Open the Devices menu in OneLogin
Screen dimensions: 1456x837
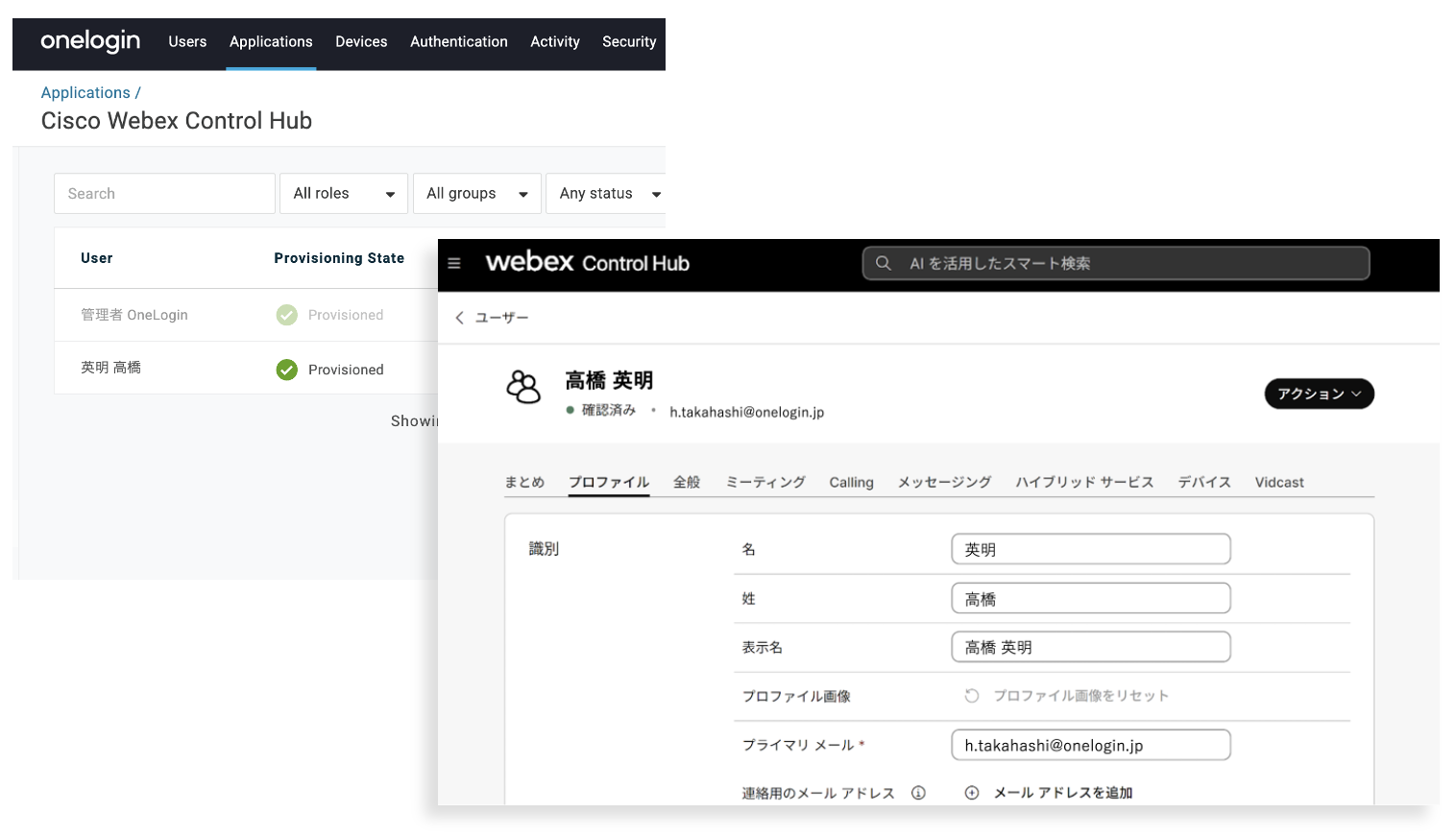pyautogui.click(x=361, y=41)
